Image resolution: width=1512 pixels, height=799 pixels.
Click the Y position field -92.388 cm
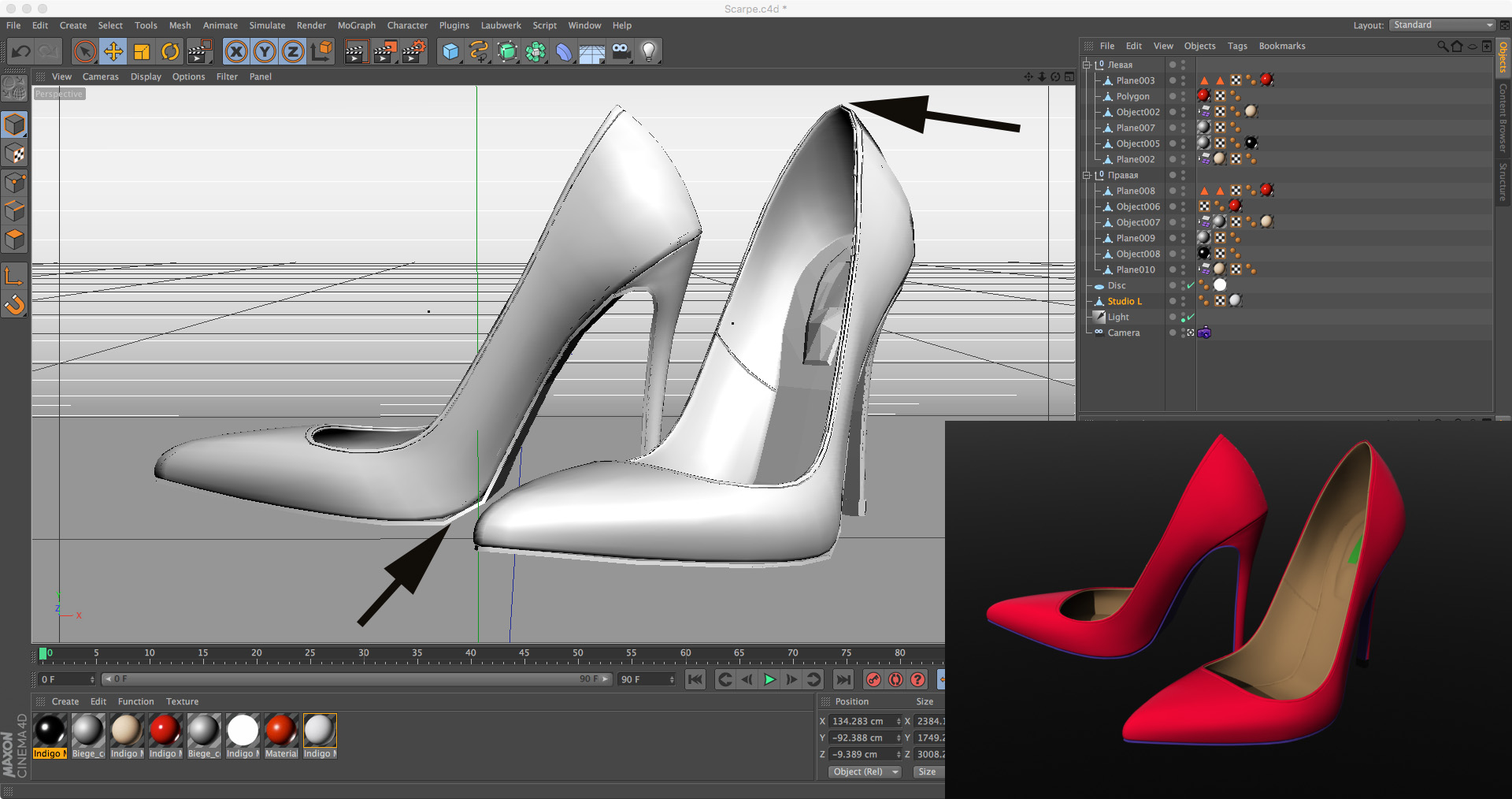click(x=860, y=738)
